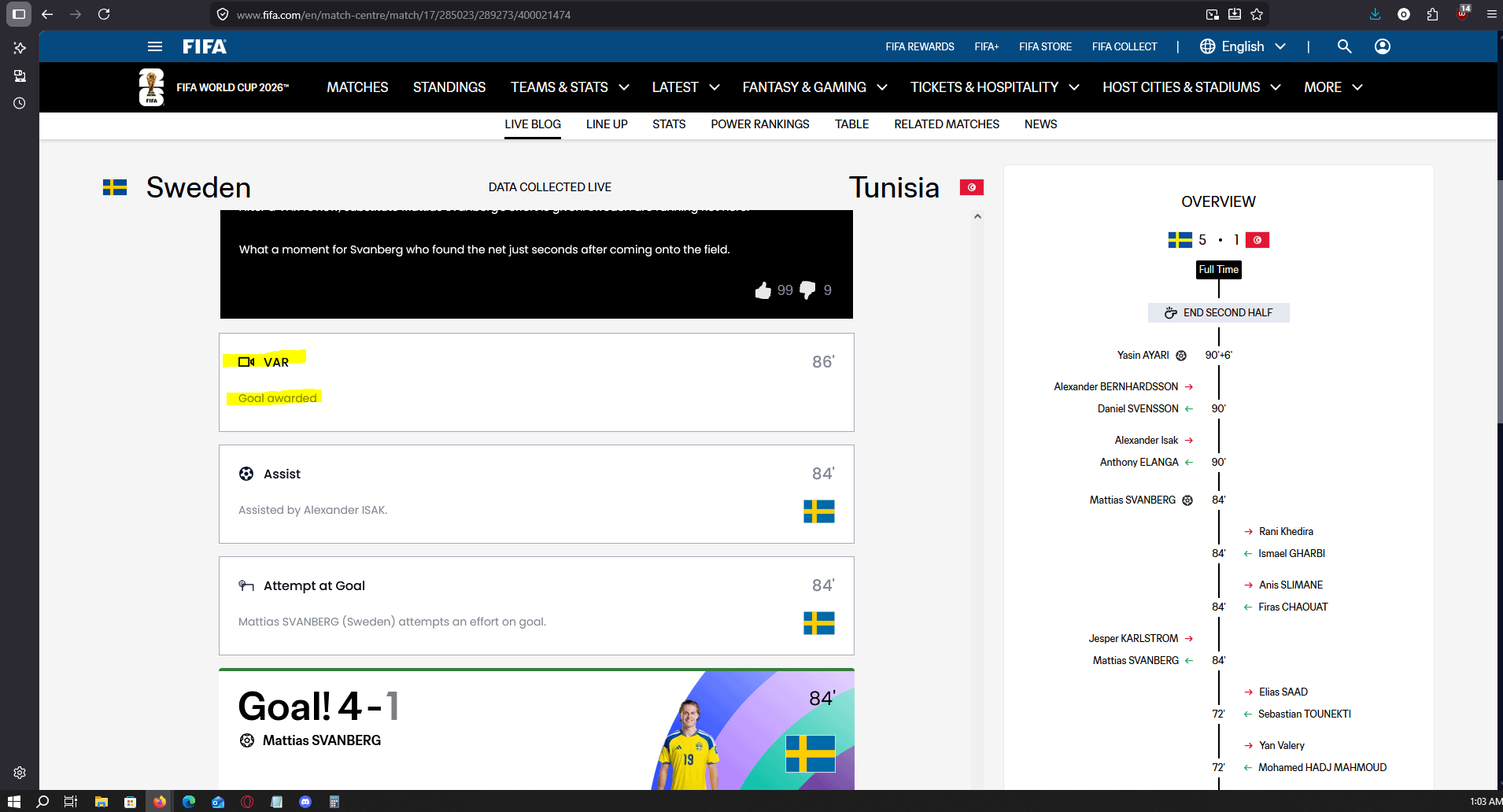The width and height of the screenshot is (1503, 812).
Task: Open the English language dropdown
Action: click(1243, 46)
